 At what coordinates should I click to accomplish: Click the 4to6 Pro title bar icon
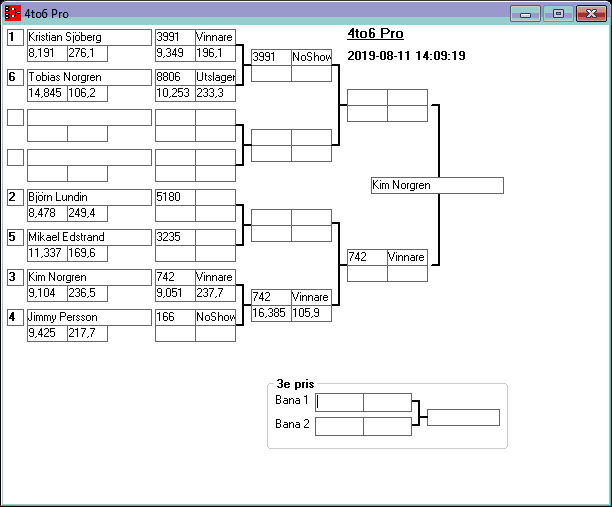(13, 13)
